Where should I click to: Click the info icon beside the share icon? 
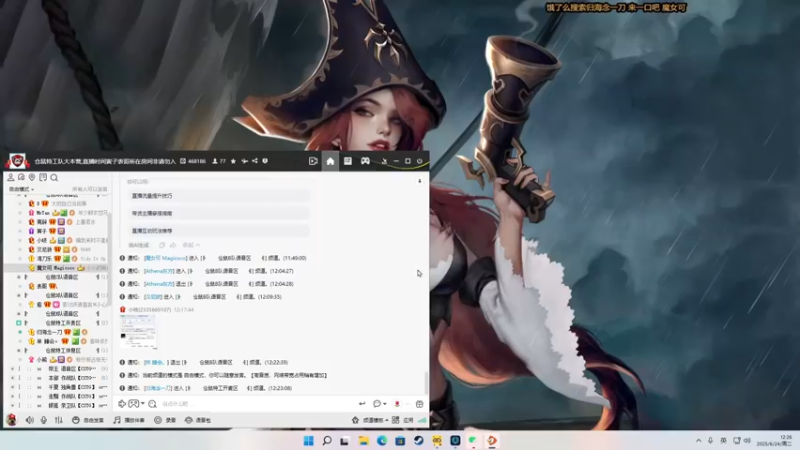tap(265, 161)
